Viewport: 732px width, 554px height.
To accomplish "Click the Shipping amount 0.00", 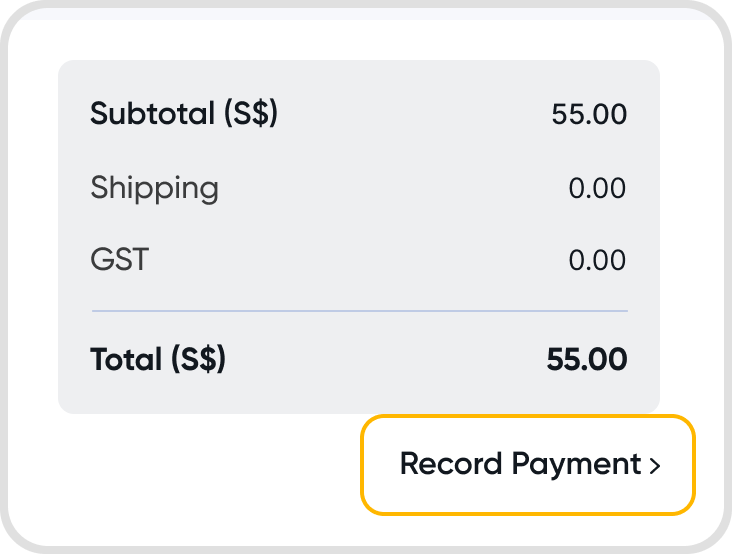I will [x=597, y=188].
